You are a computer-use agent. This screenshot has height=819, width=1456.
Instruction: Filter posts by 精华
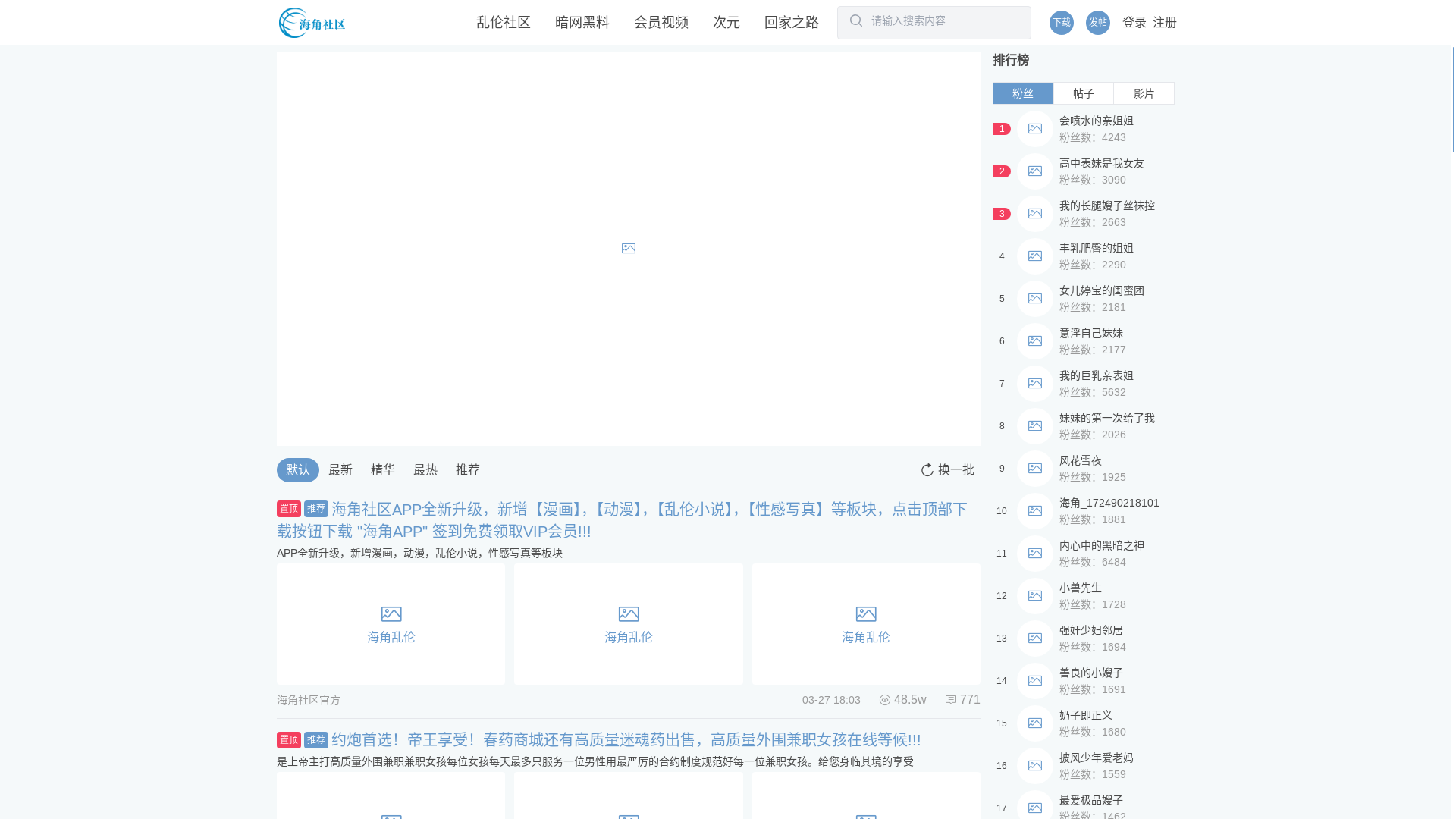[383, 470]
